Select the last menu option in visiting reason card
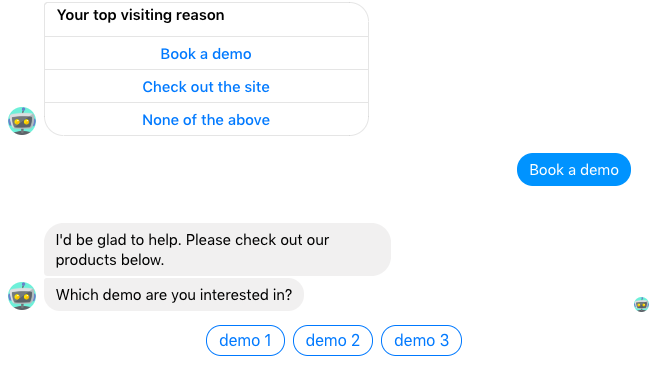Viewport: 657px width, 371px height. 206,120
